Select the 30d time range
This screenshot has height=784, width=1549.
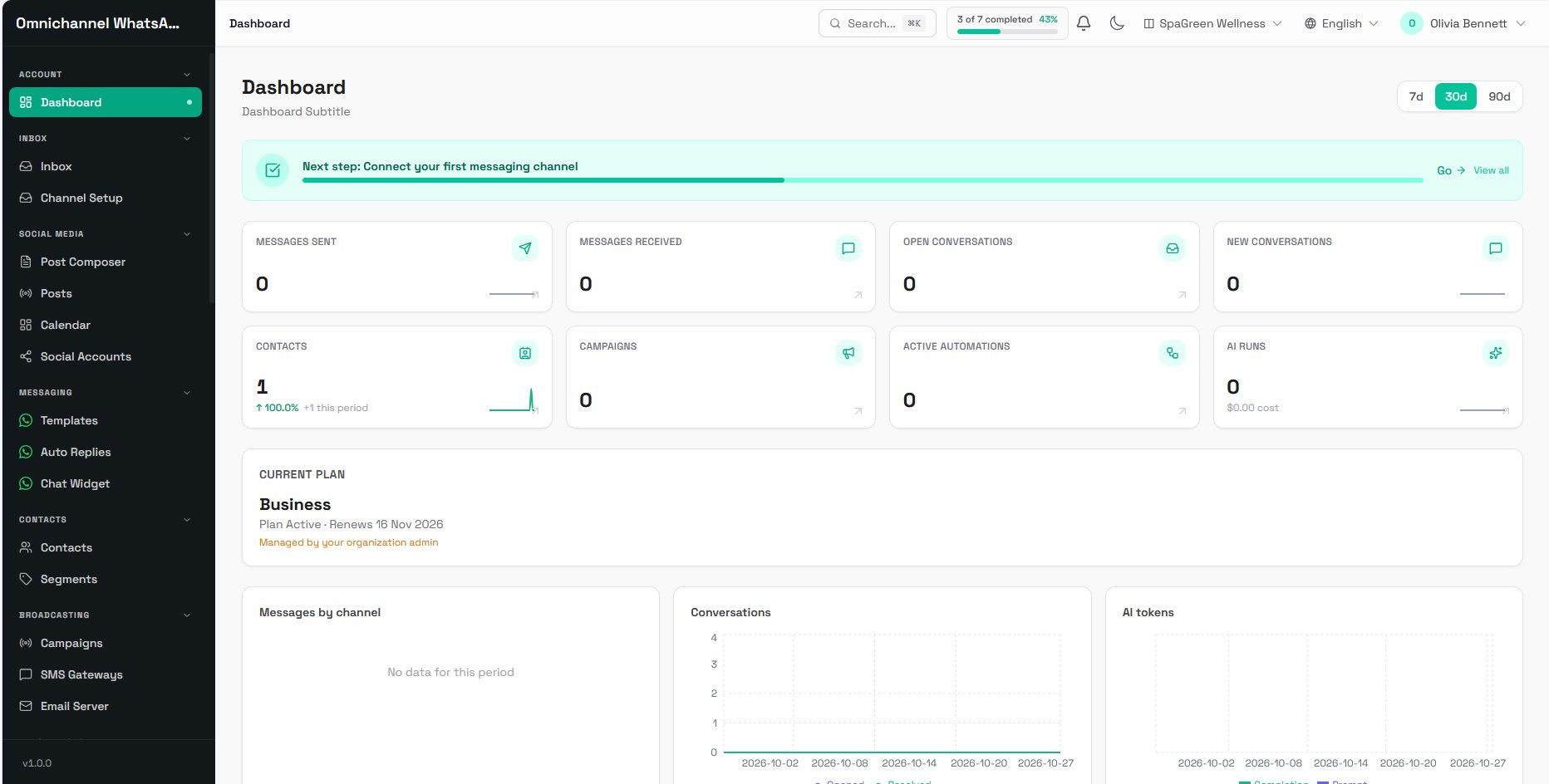click(x=1456, y=96)
